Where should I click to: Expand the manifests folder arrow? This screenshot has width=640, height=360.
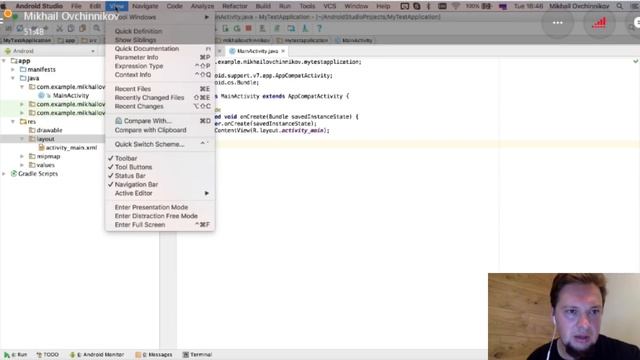(13, 69)
